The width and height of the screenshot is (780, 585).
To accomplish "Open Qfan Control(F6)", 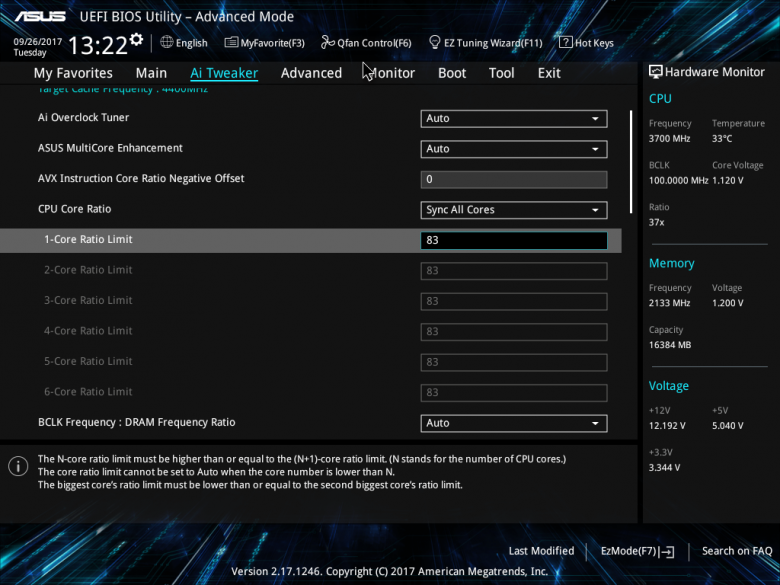I will [x=366, y=43].
